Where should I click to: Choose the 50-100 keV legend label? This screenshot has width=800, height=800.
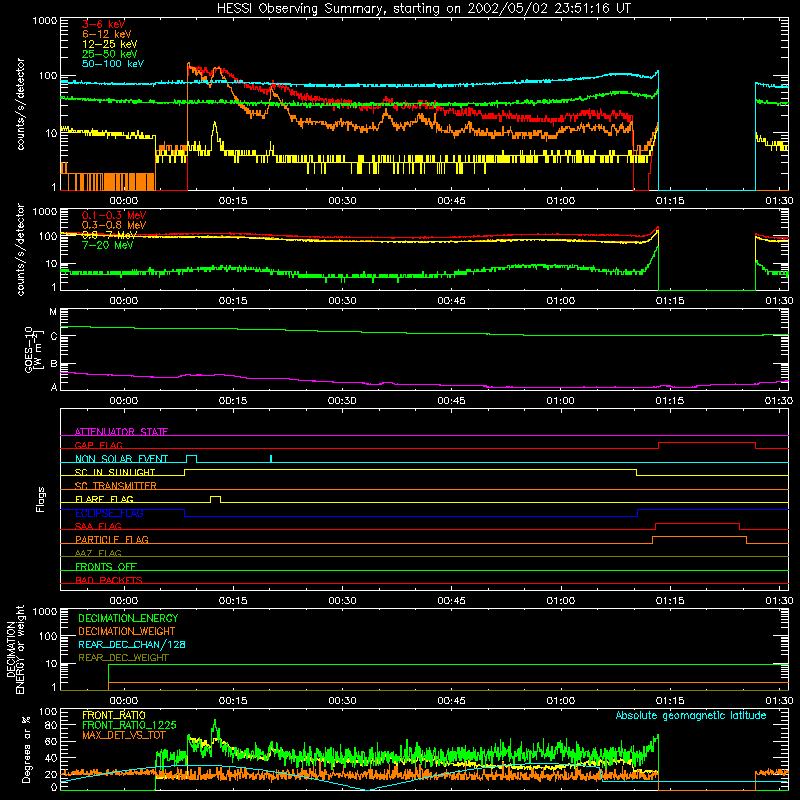click(113, 64)
